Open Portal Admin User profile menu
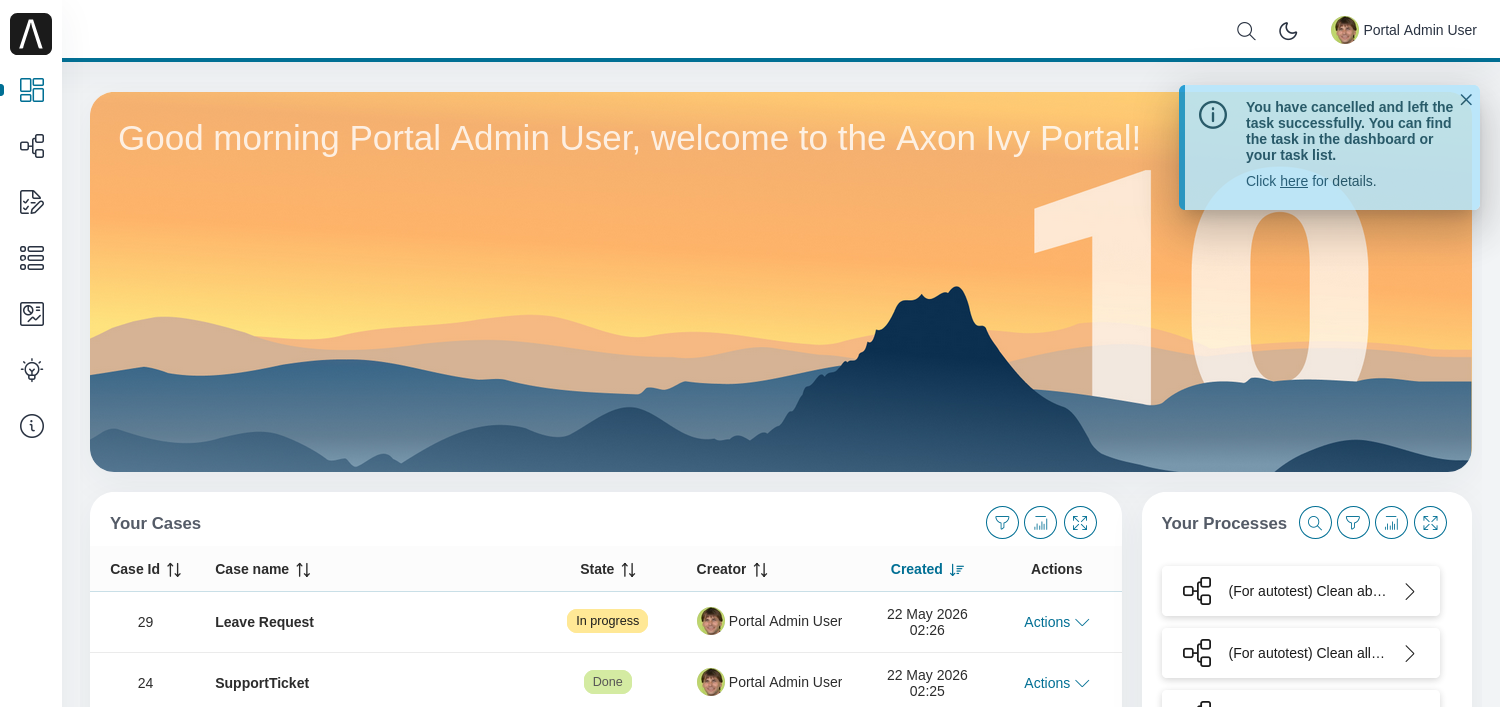The width and height of the screenshot is (1500, 707). [1404, 30]
